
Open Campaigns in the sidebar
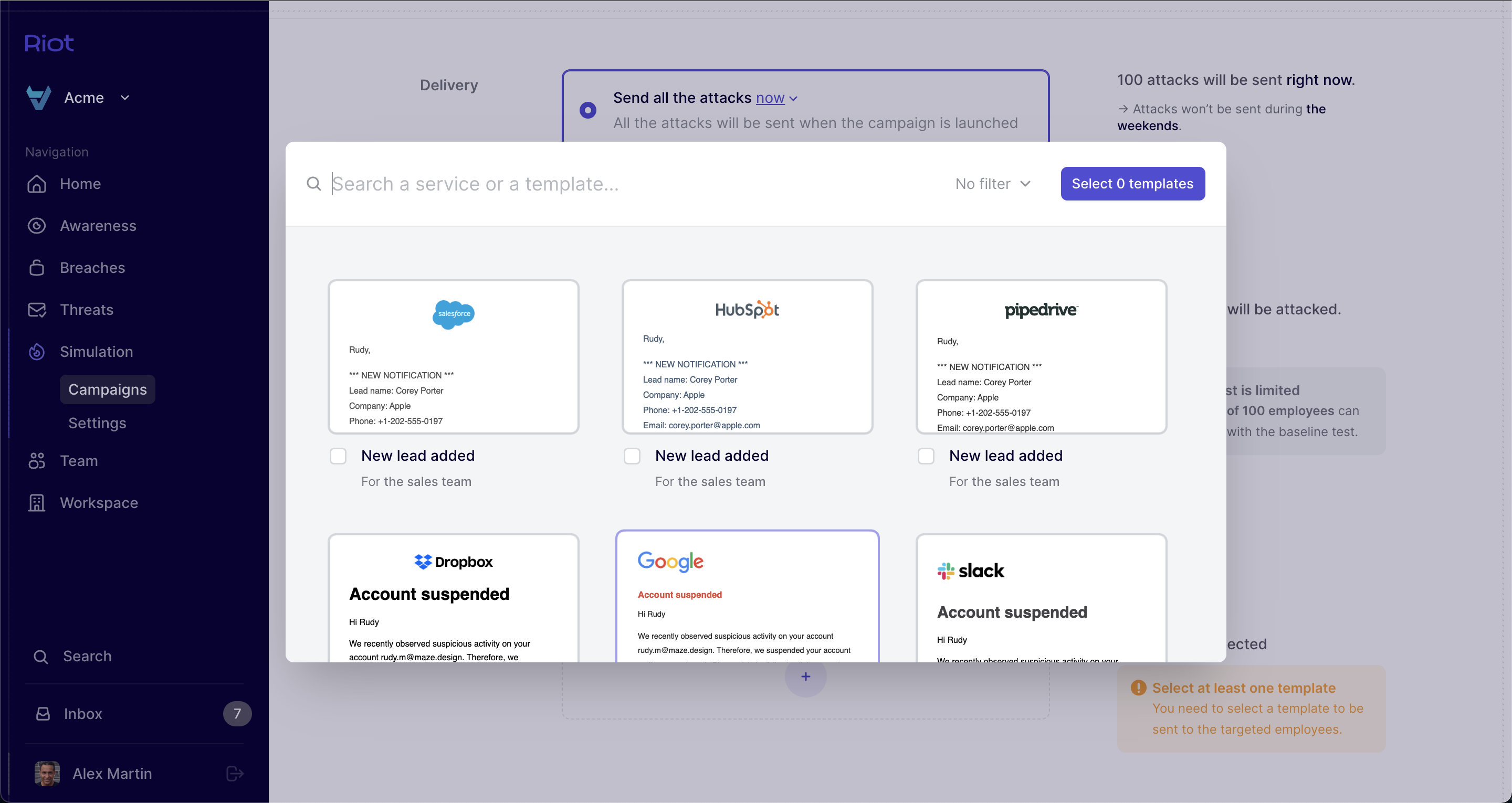tap(108, 390)
